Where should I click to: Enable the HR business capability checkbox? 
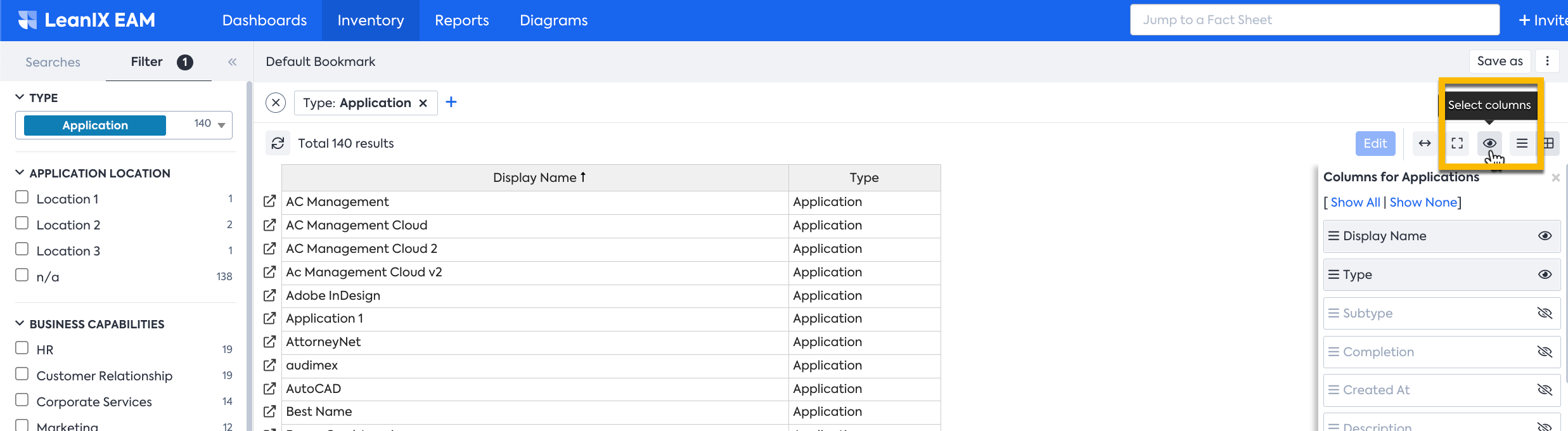[x=22, y=348]
